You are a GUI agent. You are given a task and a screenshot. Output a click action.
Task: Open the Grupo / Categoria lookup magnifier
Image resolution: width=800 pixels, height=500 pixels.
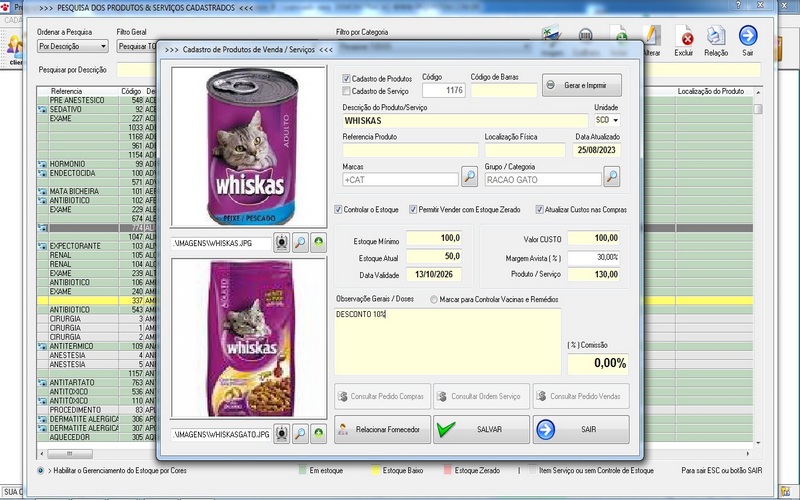point(611,178)
